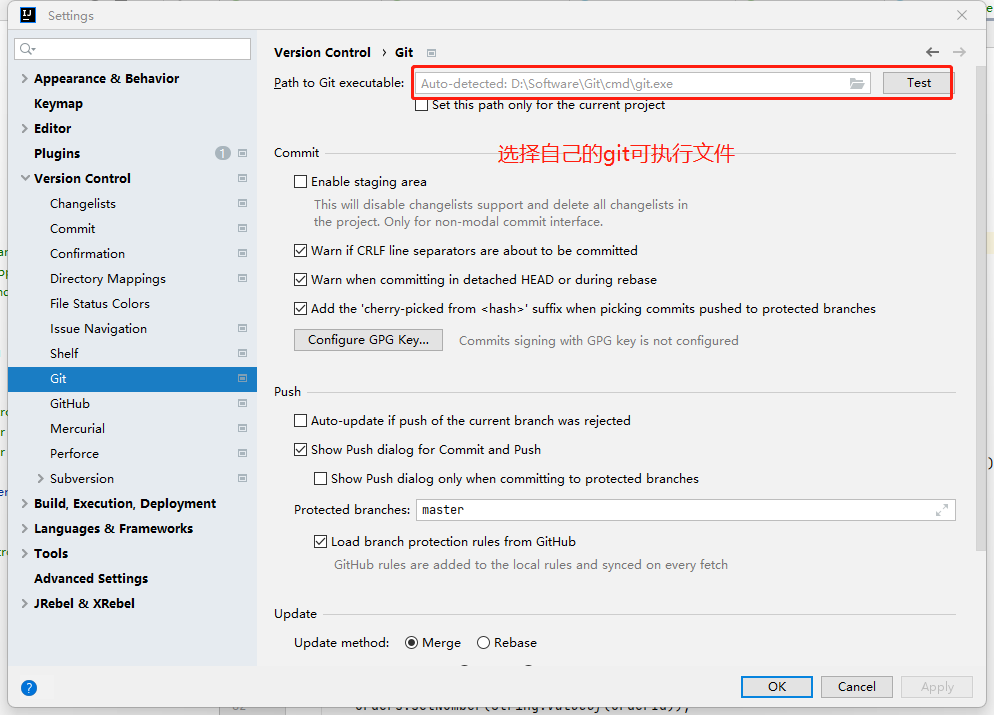The width and height of the screenshot is (994, 715).
Task: Click the Plugins update count badge
Action: click(223, 153)
